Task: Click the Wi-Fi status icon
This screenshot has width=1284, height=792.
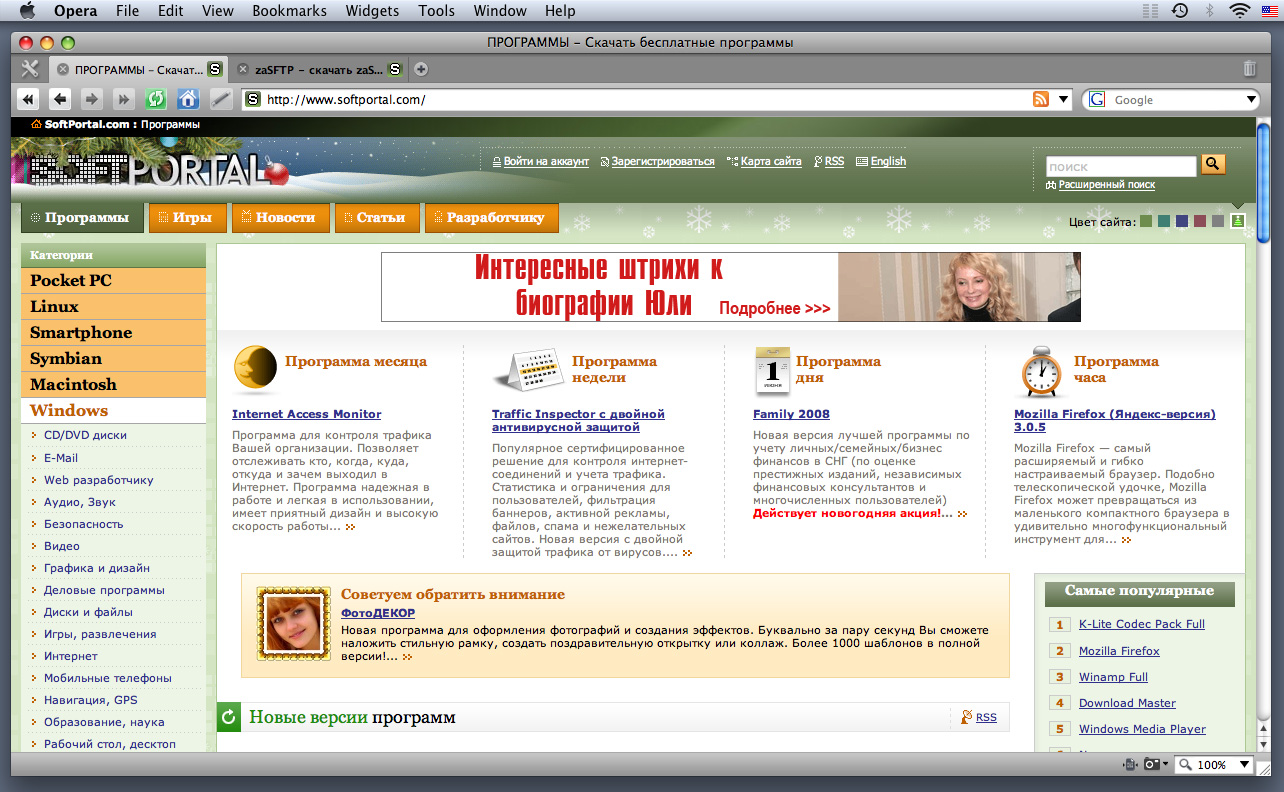Action: 1240,11
